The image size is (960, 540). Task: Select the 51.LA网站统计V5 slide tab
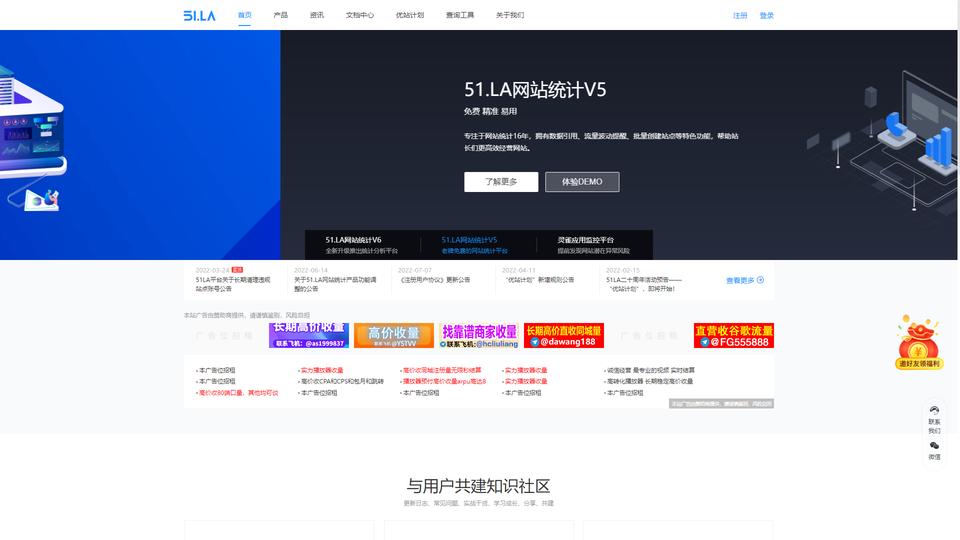coord(474,245)
